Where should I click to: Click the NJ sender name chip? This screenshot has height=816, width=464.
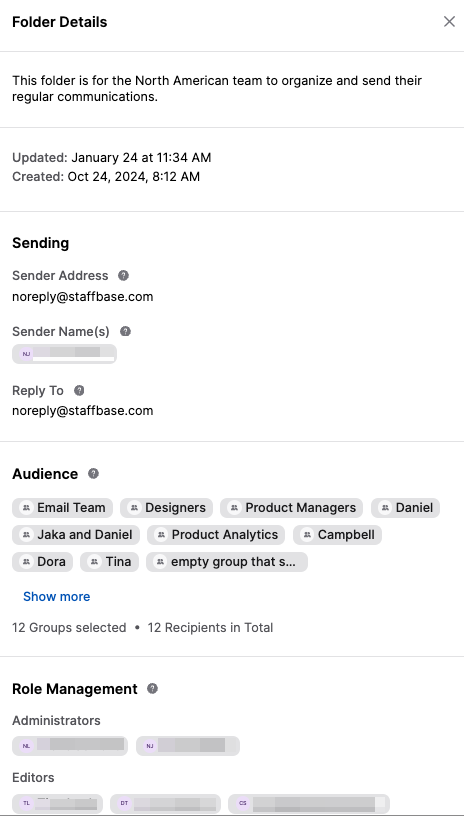[65, 354]
